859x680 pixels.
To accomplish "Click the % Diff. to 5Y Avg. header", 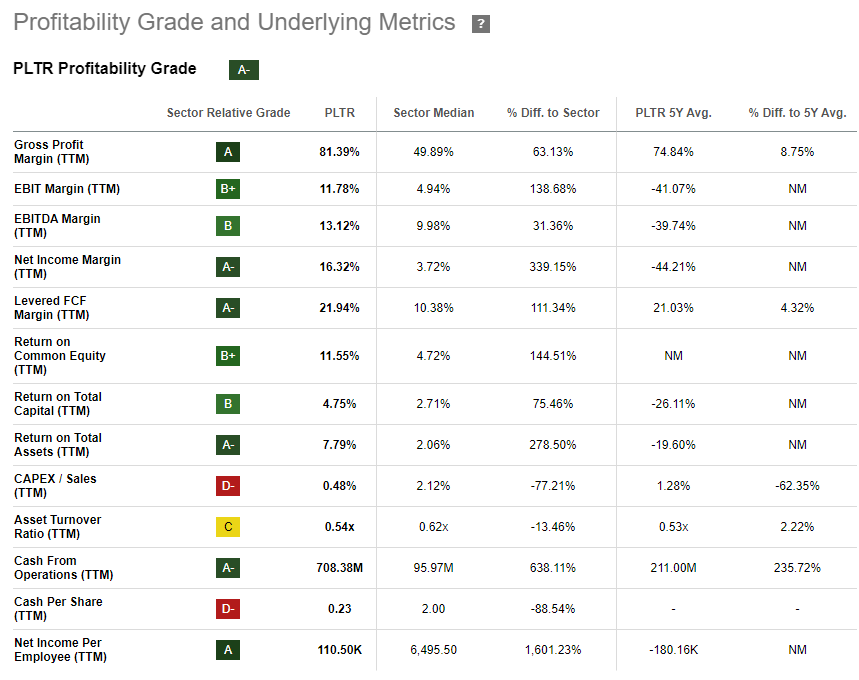I will point(797,113).
